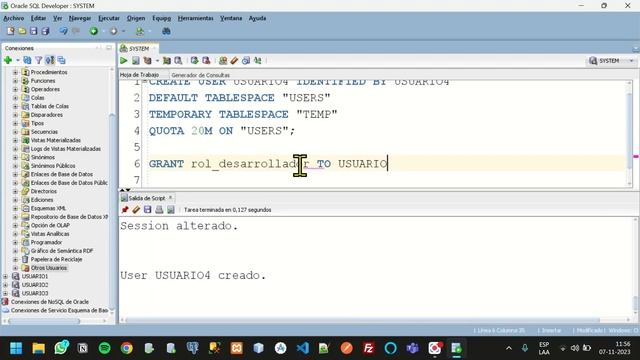
Task: Click the Windows Start button
Action: pyautogui.click(x=16, y=348)
